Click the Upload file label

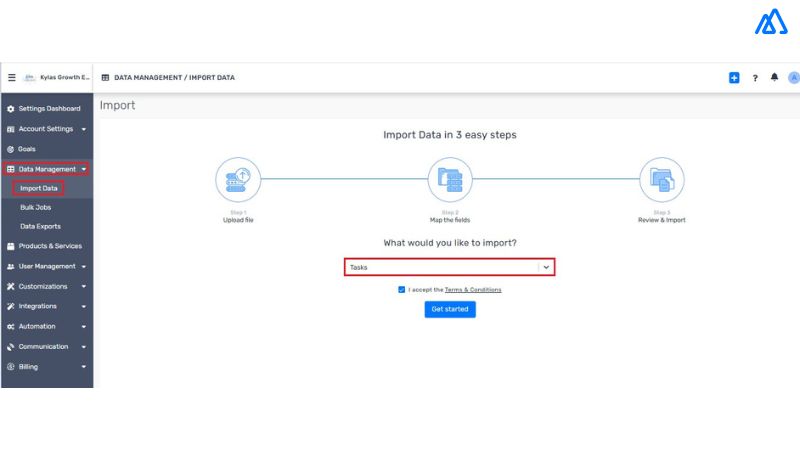(x=238, y=220)
